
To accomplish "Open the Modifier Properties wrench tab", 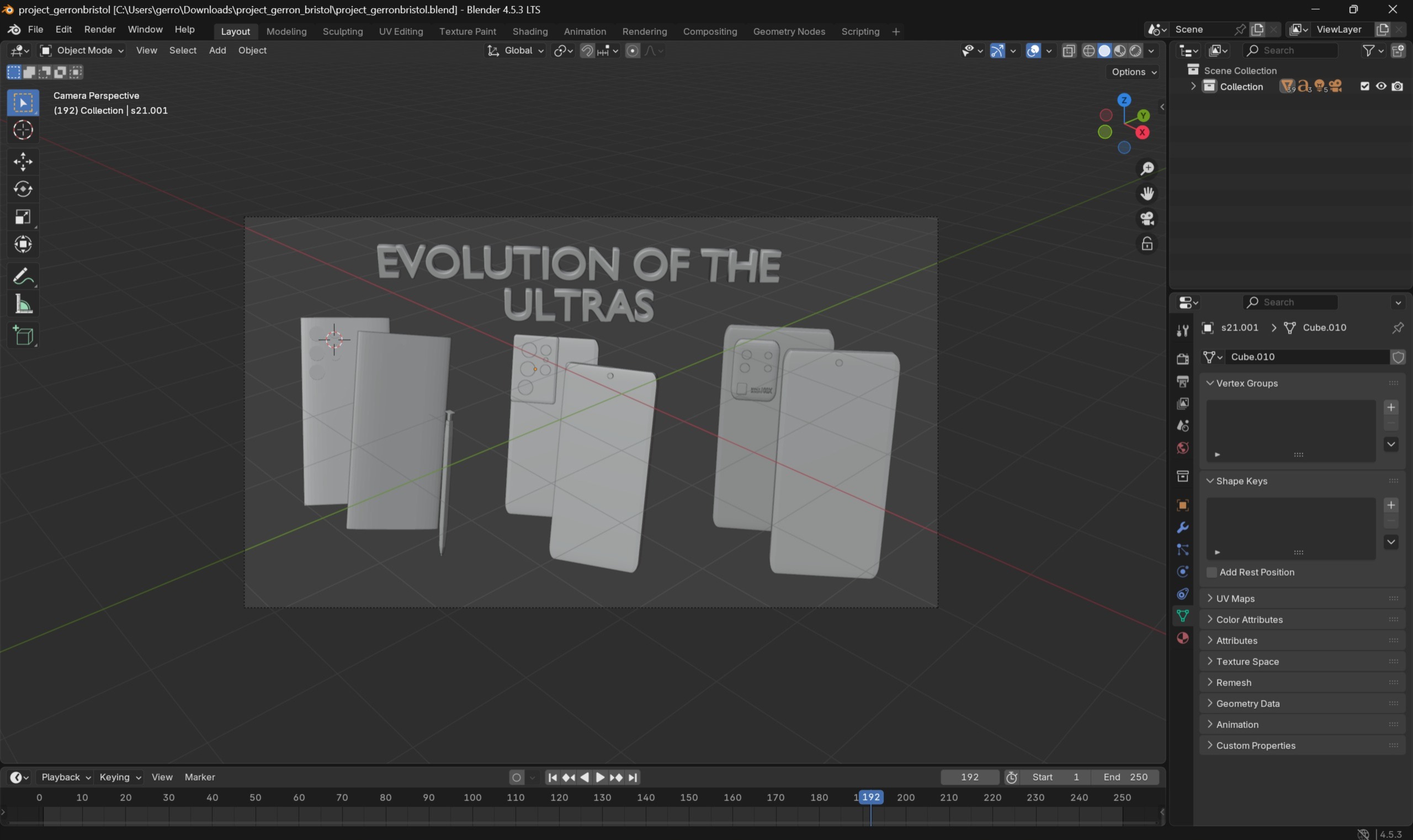I will [x=1183, y=528].
